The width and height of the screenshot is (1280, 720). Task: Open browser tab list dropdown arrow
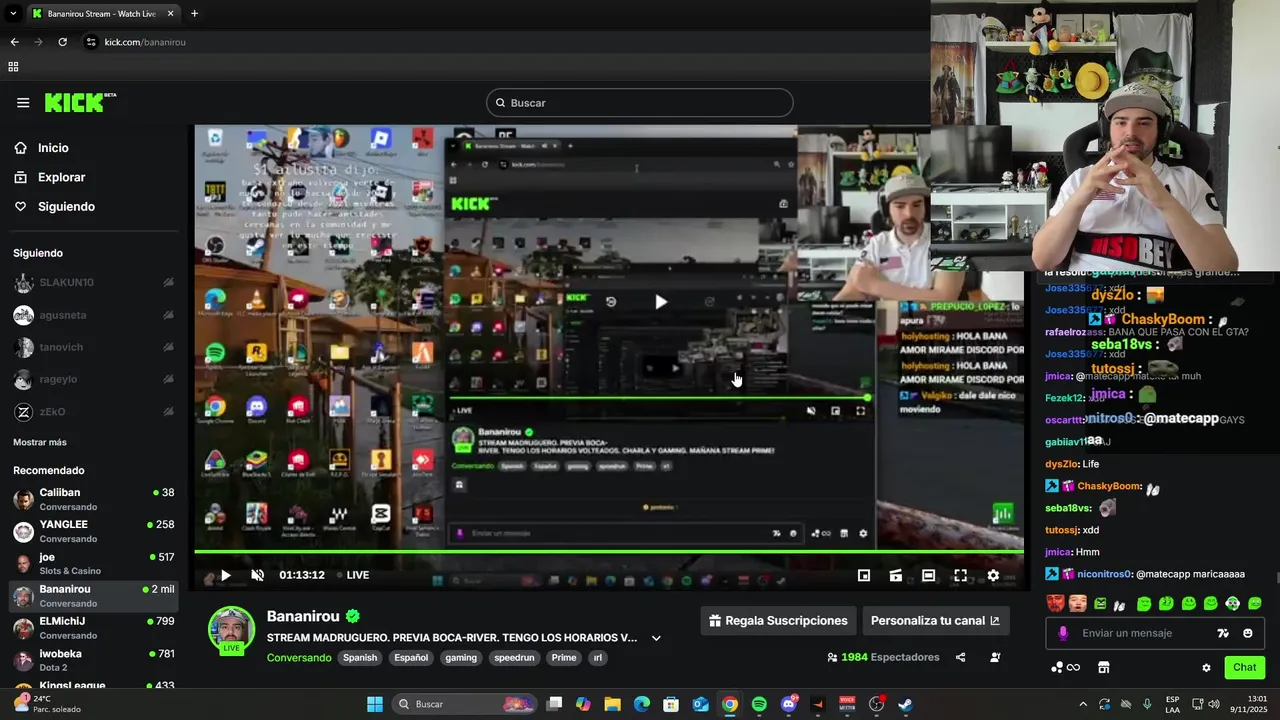tap(13, 13)
